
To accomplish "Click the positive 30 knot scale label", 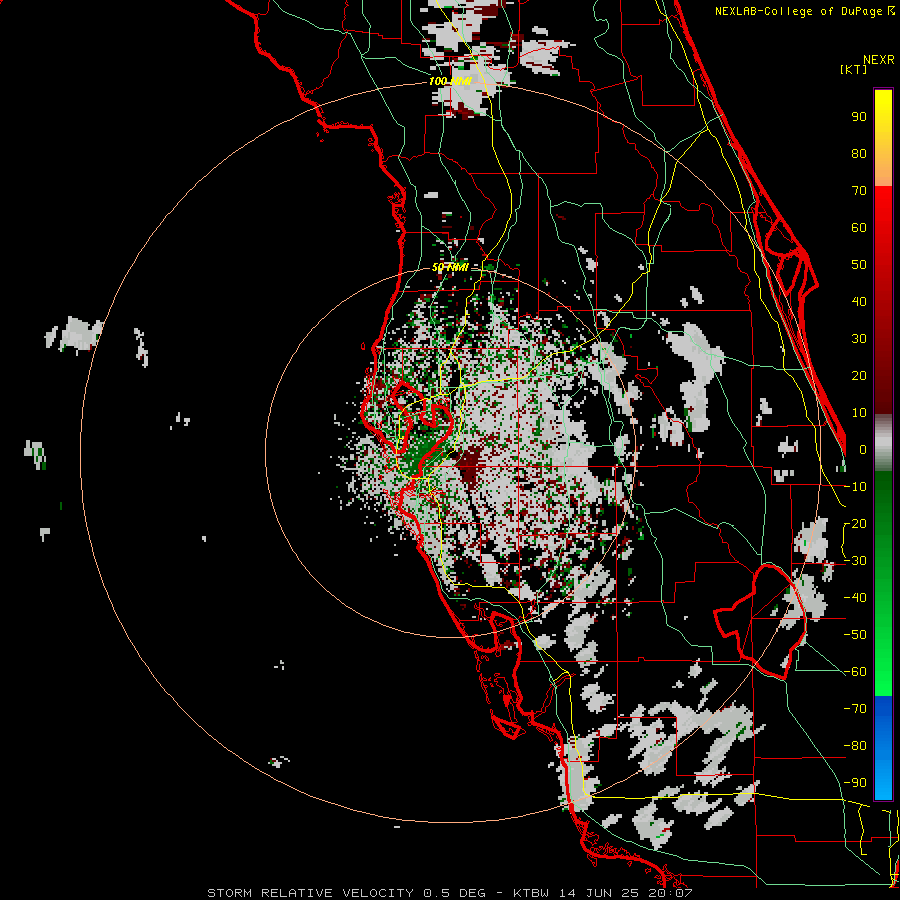I will (x=859, y=339).
